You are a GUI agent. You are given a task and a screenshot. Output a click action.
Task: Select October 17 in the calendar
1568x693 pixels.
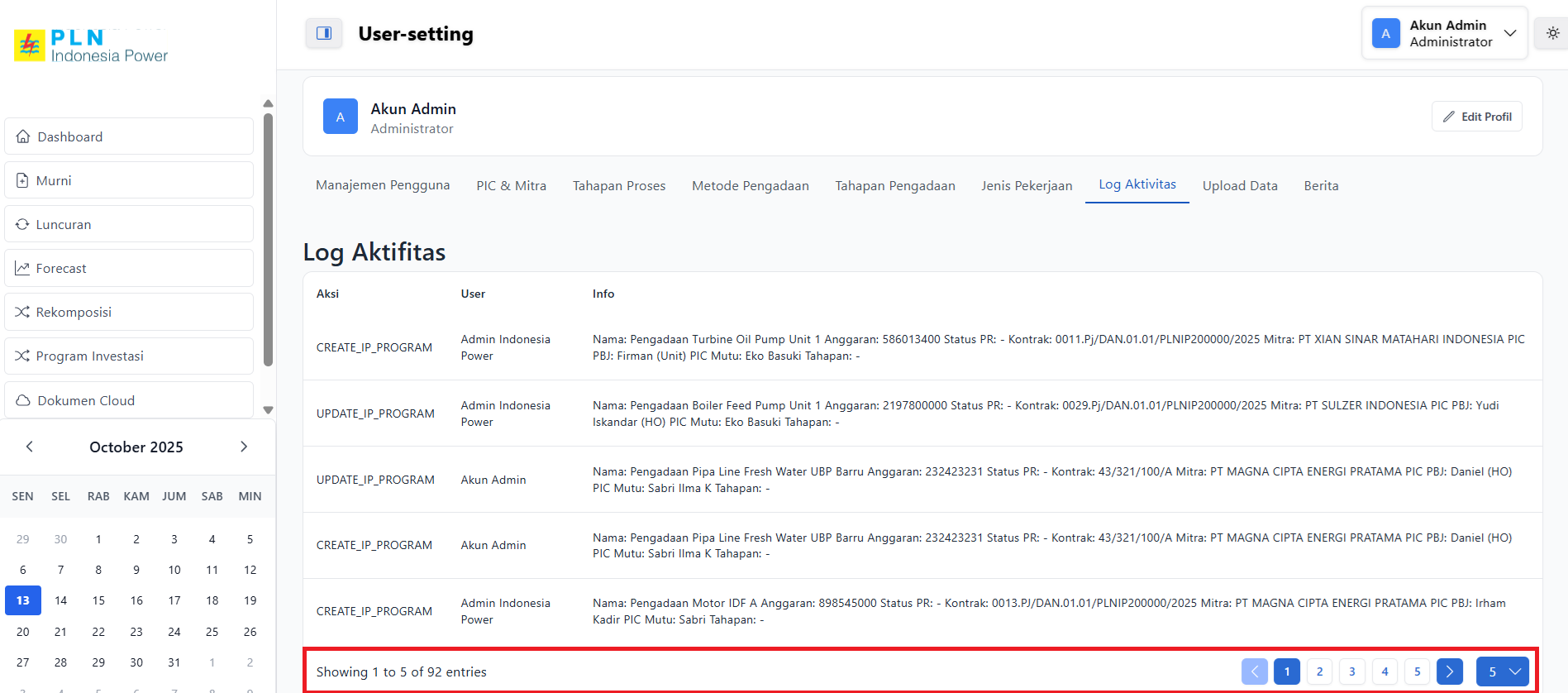pyautogui.click(x=174, y=600)
